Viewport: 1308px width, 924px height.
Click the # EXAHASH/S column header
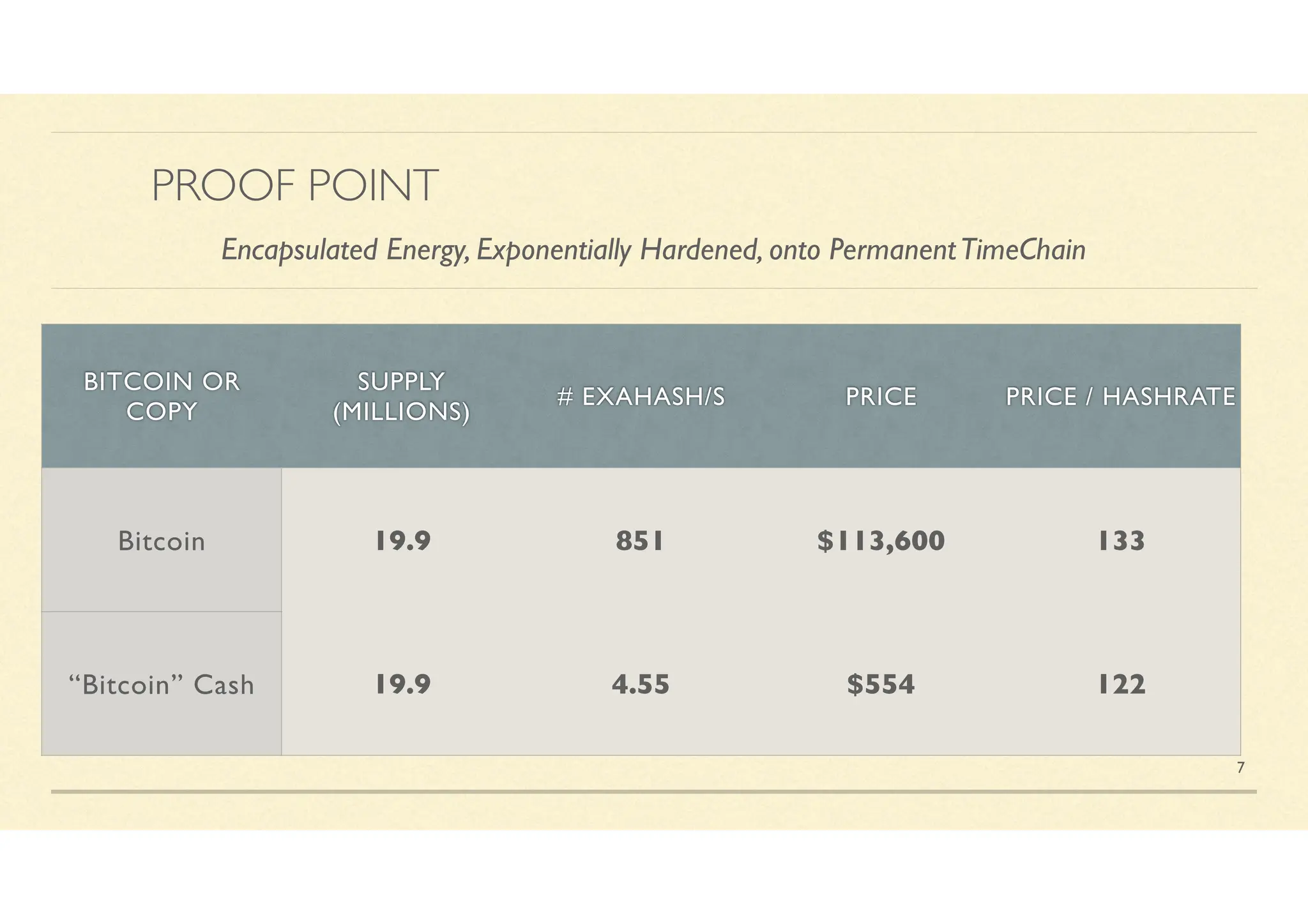[641, 397]
